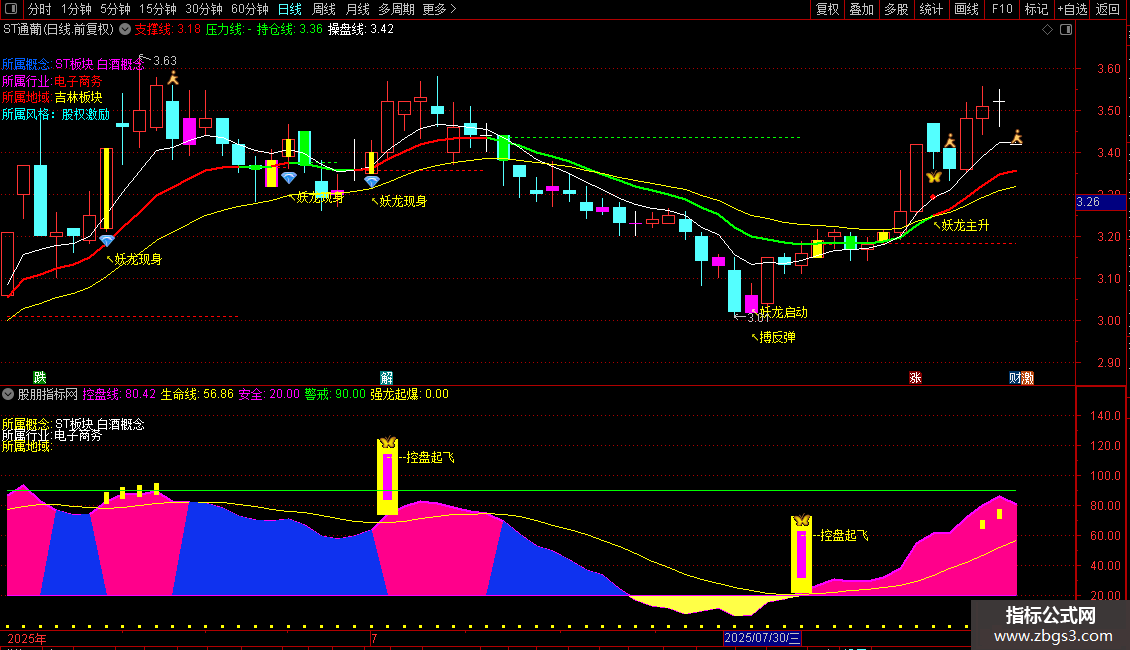This screenshot has height=650, width=1130.
Task: Switch to 月线 monthly chart
Action: click(357, 9)
